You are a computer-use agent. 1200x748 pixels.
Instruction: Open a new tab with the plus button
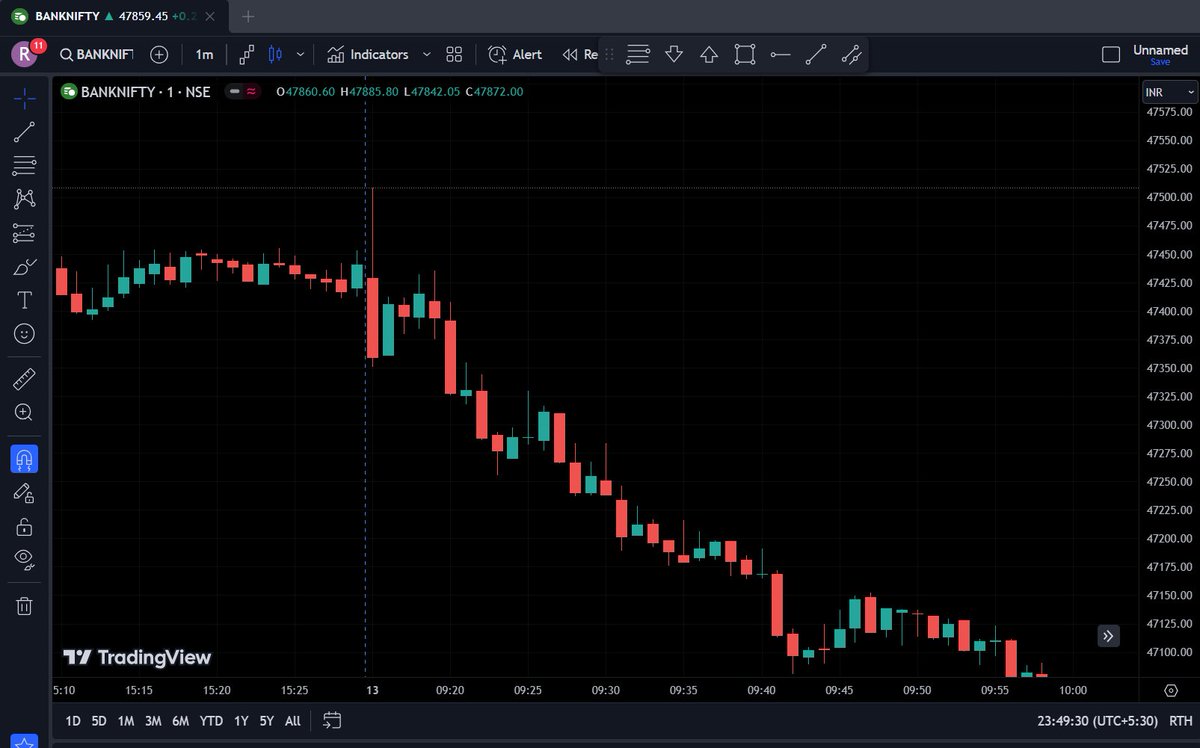(x=248, y=16)
